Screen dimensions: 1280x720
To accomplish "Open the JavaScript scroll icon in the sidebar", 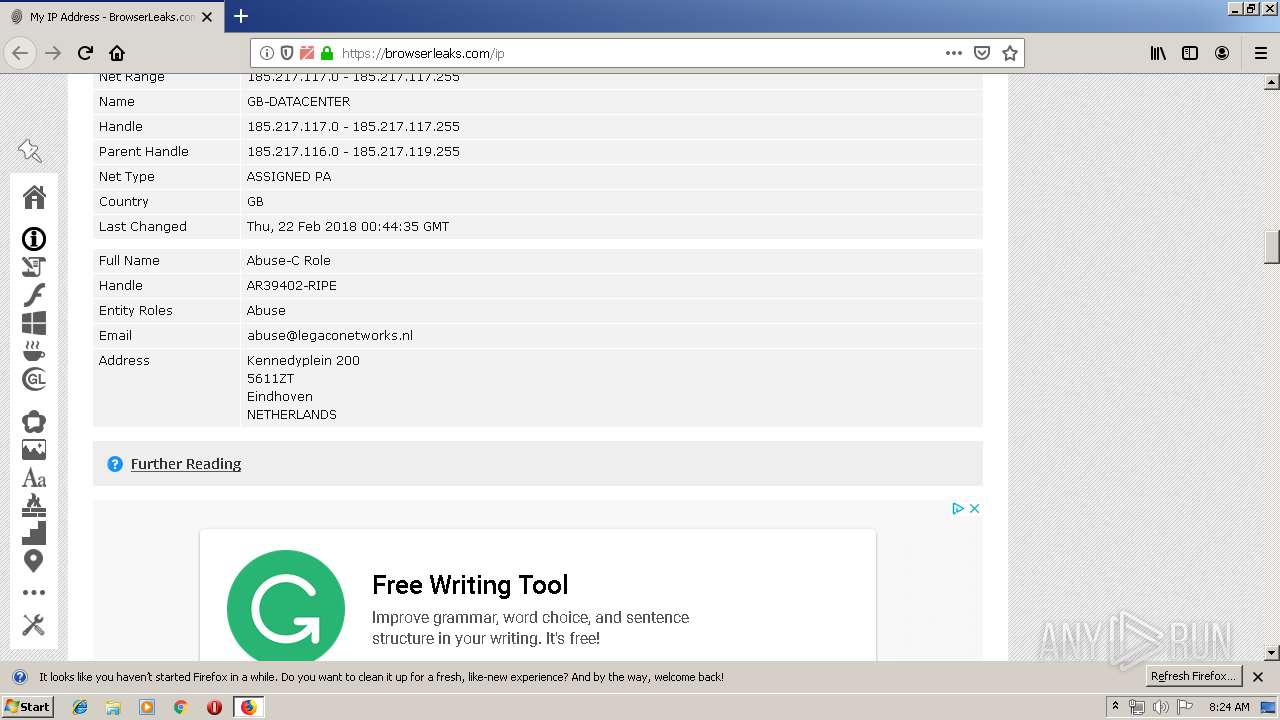I will (x=34, y=267).
